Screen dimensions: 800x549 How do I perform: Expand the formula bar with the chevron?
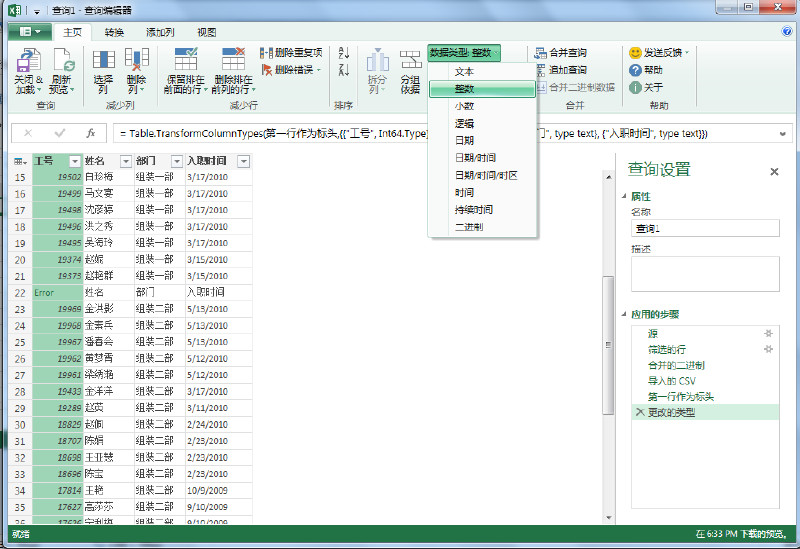coord(782,134)
